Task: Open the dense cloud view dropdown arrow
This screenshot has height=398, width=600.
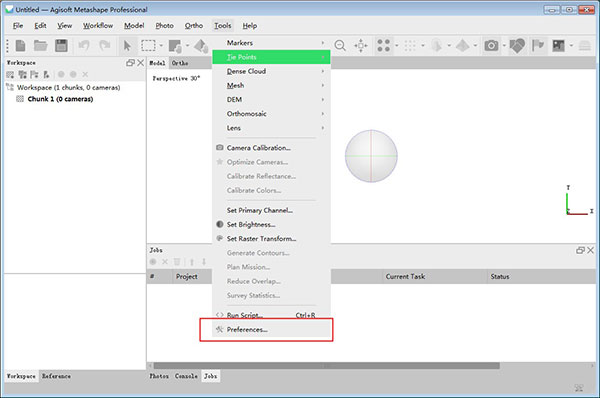Action: point(423,46)
